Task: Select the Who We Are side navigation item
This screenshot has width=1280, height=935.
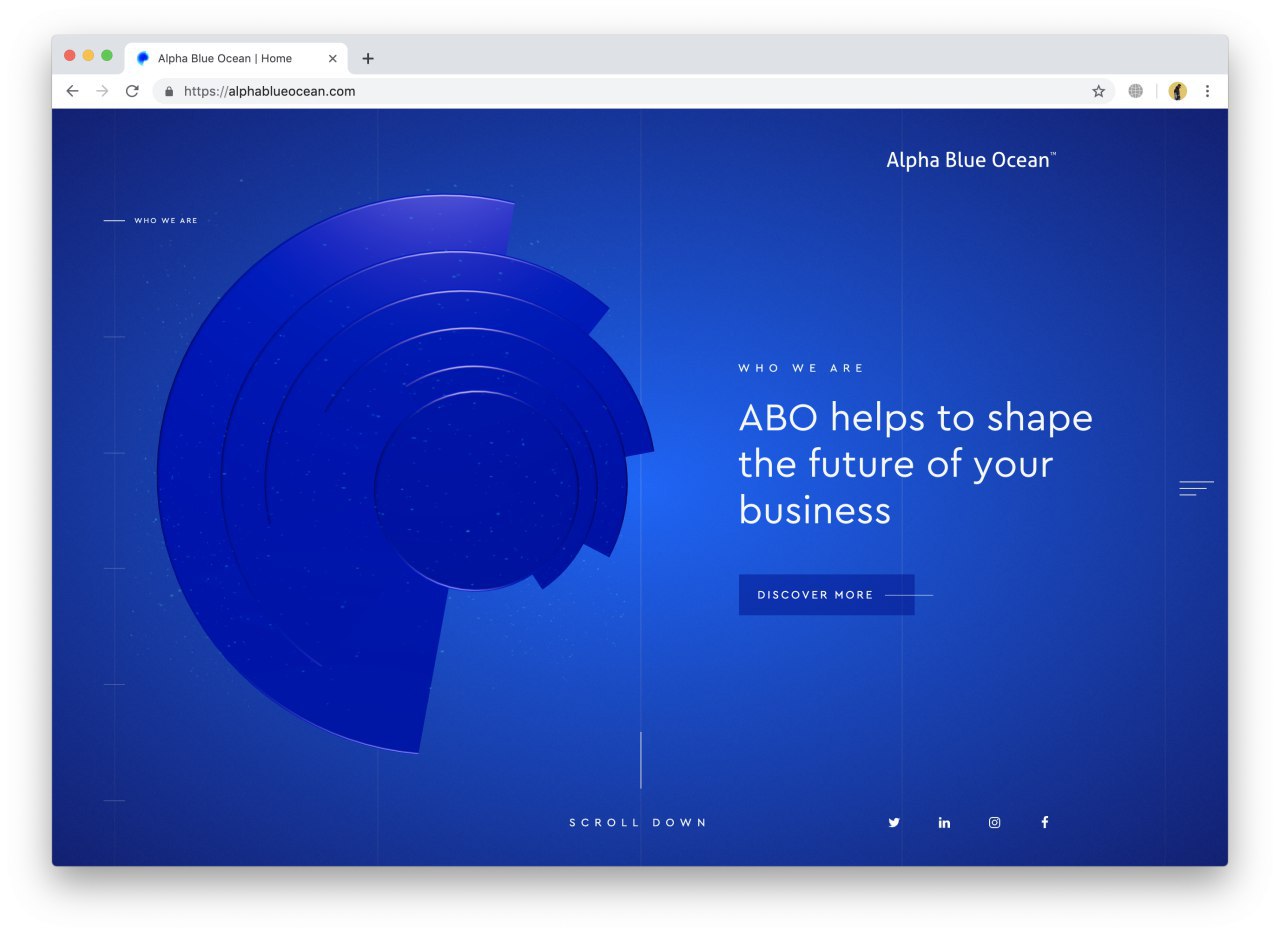Action: pos(151,220)
